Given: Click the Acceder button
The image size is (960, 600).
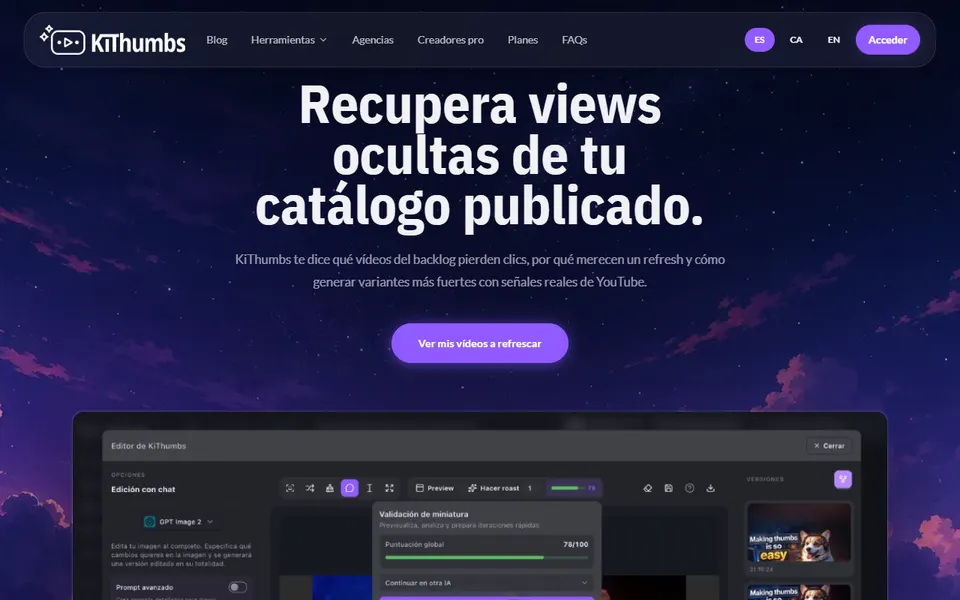Looking at the screenshot, I should (x=888, y=40).
